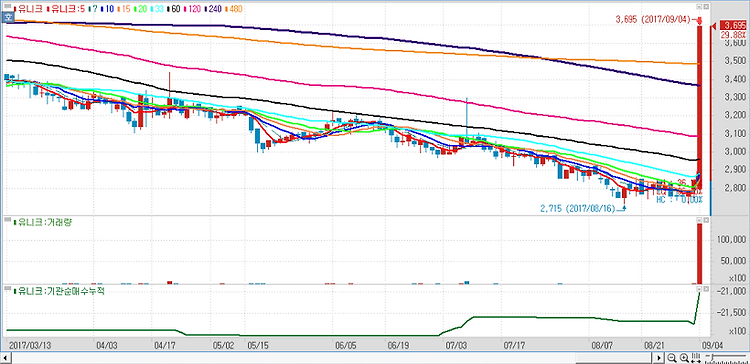The width and height of the screenshot is (750, 364).
Task: Click the 06/05 date axis label
Action: click(346, 344)
